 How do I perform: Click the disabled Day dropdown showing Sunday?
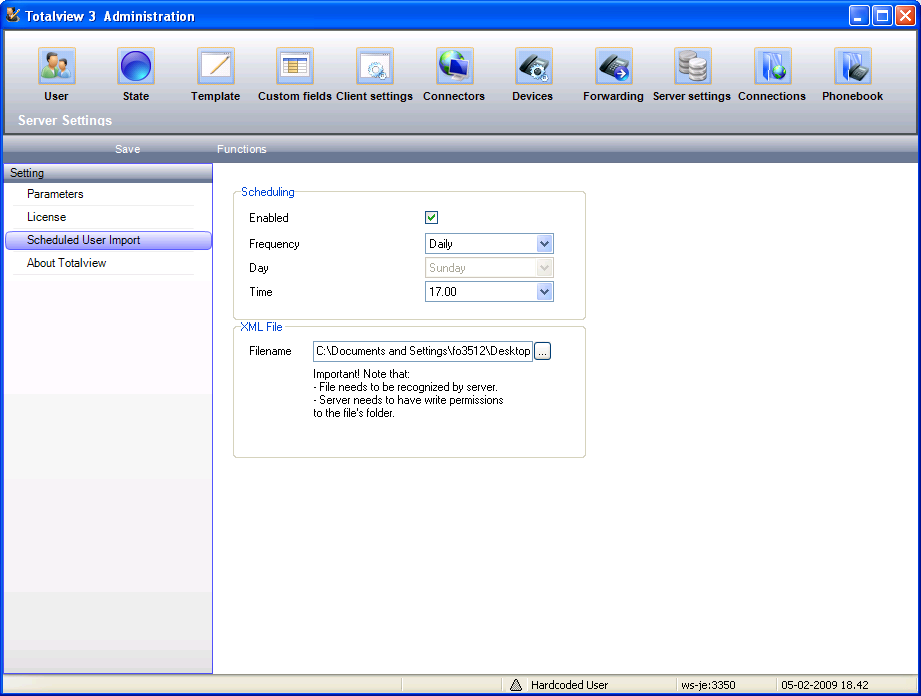(489, 268)
